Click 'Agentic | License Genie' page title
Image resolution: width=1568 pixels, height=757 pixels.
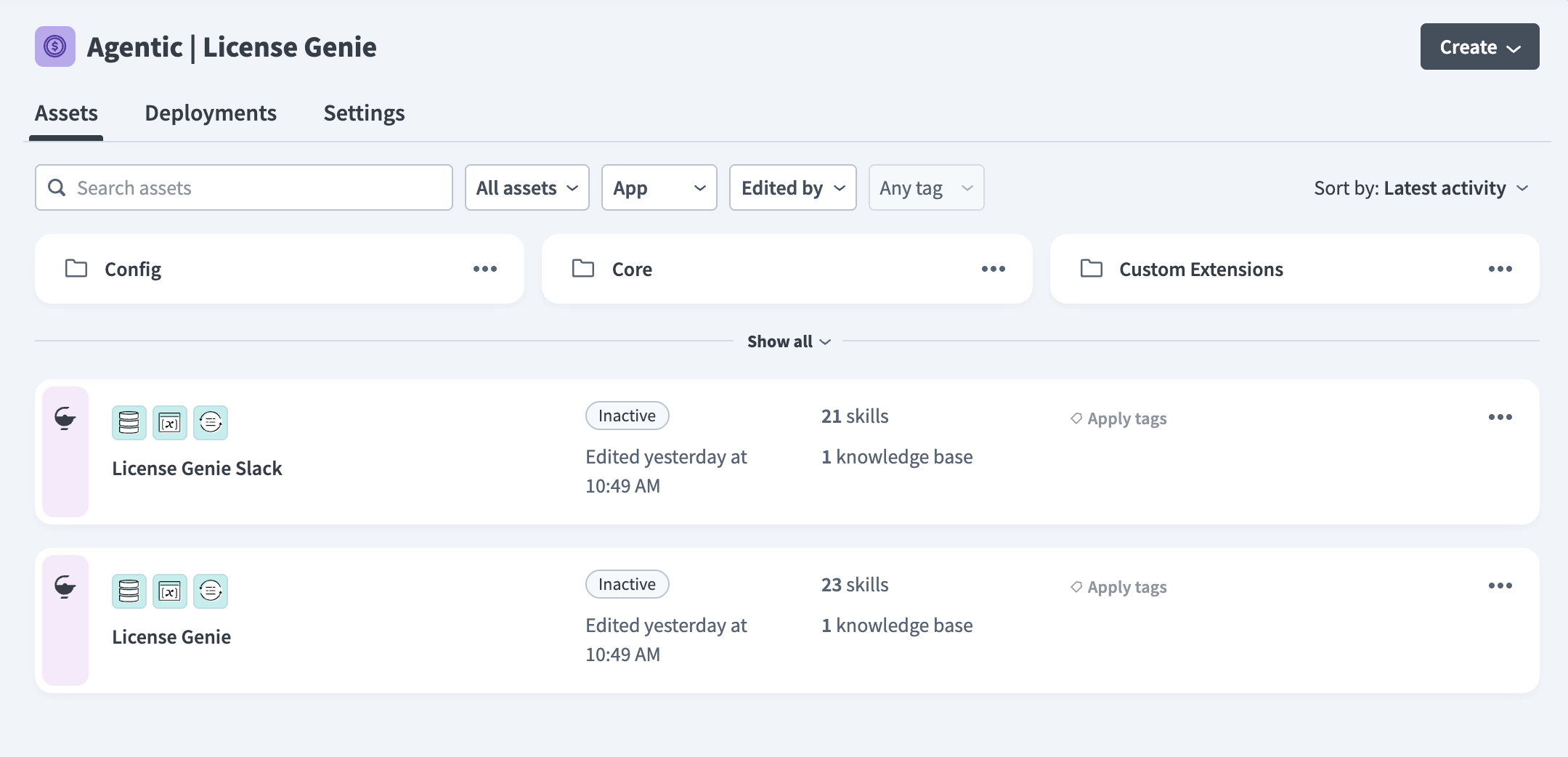pyautogui.click(x=232, y=47)
